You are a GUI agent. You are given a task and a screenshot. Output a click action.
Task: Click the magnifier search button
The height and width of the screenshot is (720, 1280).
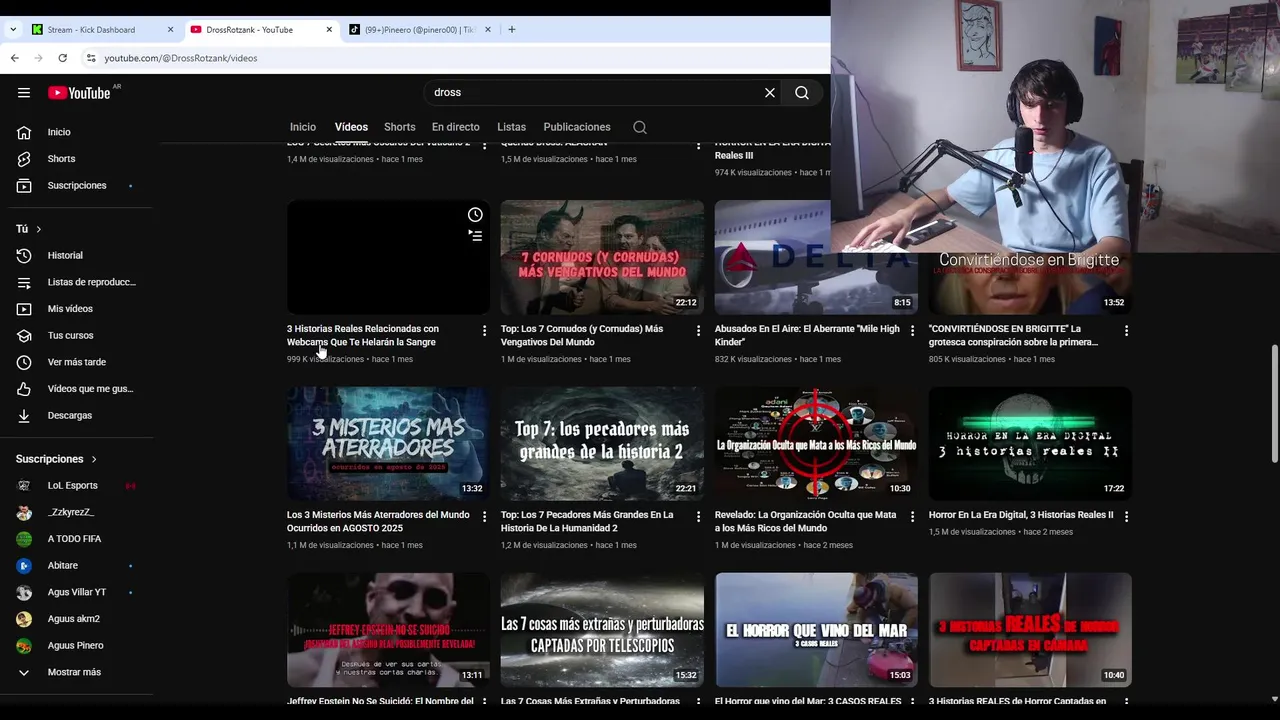(x=802, y=92)
